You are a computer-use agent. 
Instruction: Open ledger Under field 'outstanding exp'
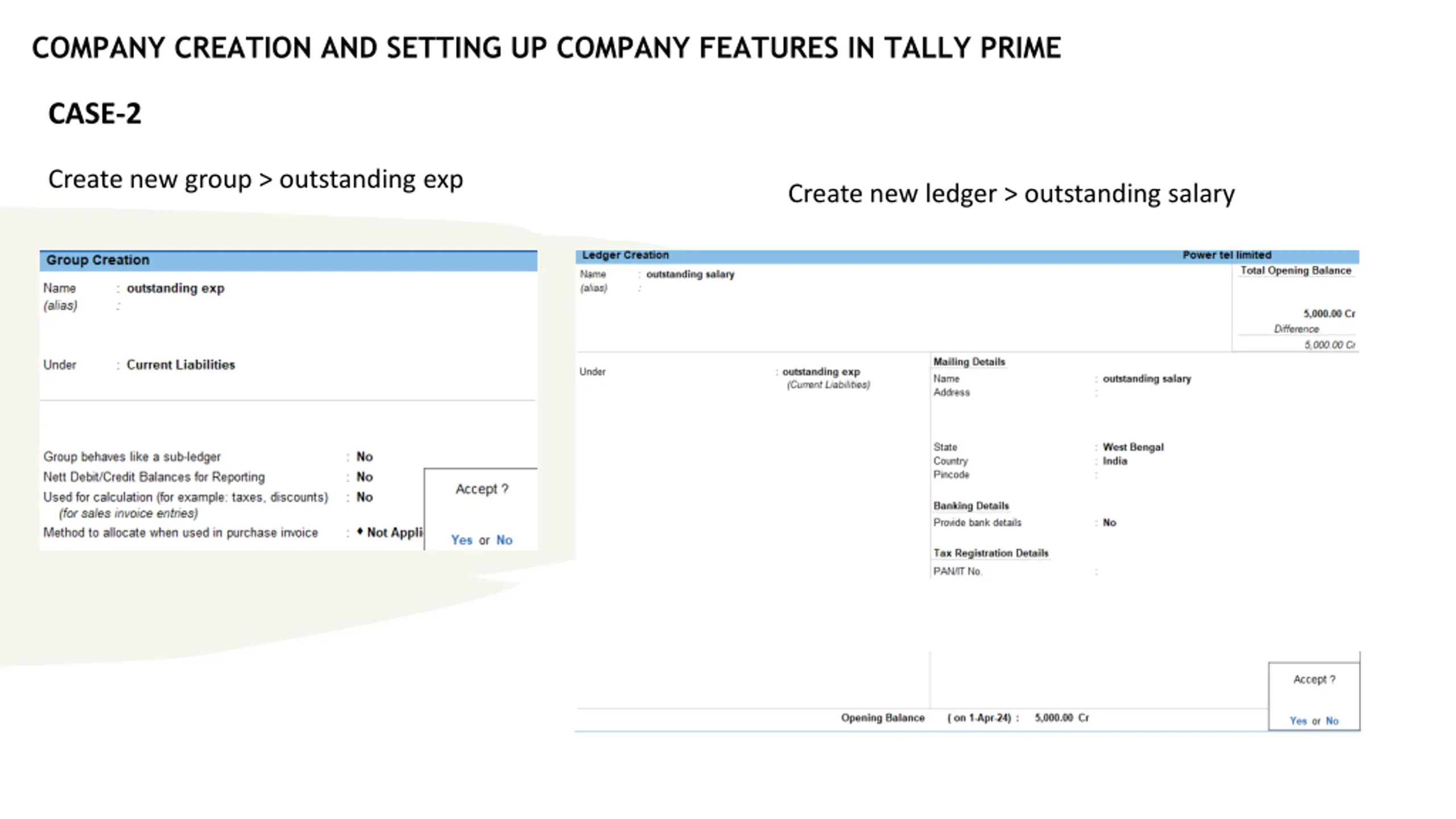click(821, 371)
